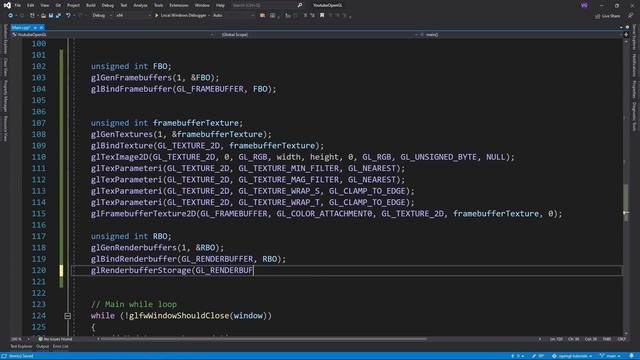The height and width of the screenshot is (360, 640).
Task: Click line number 110 in the gutter
Action: click(39, 157)
